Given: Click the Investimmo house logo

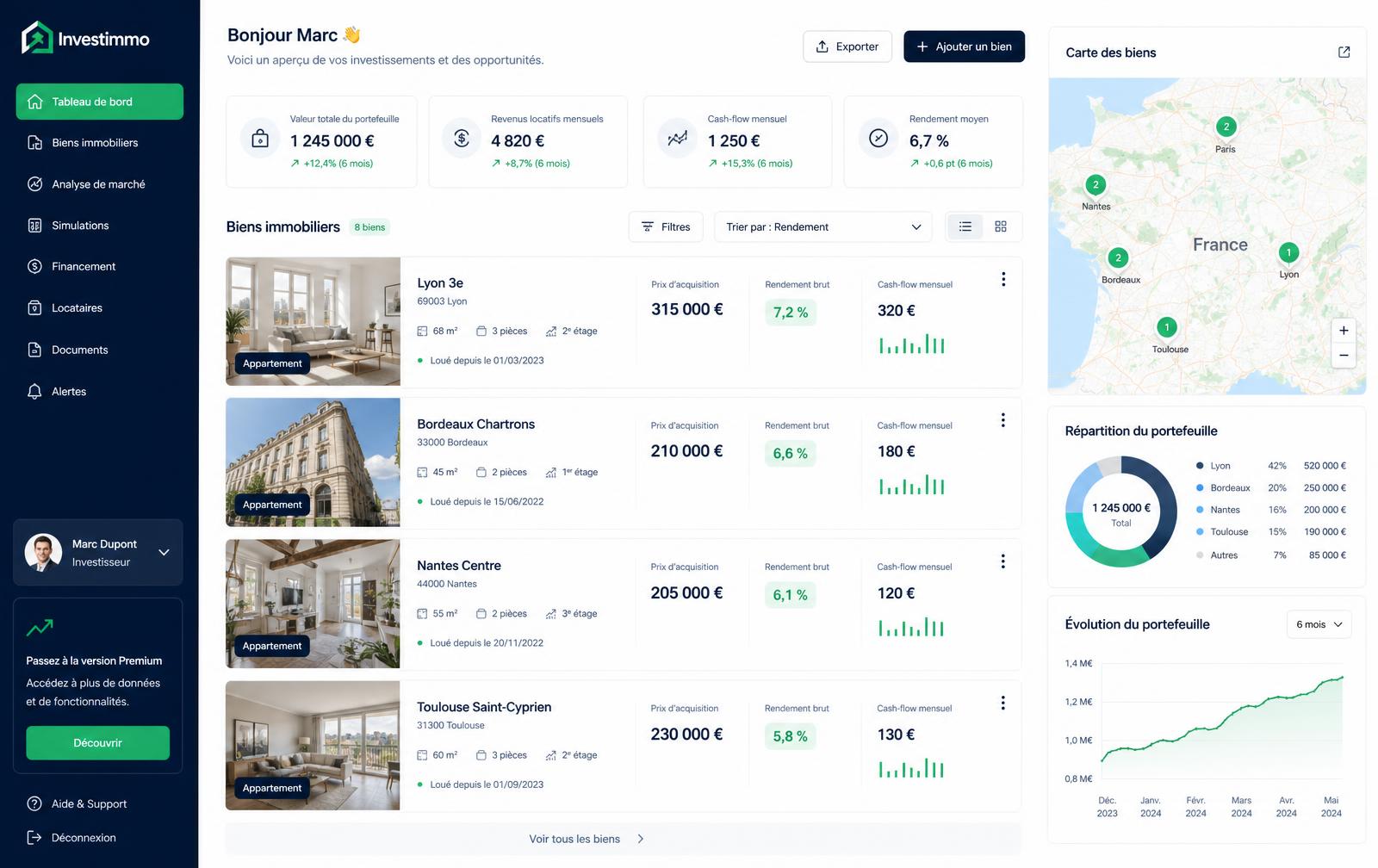Looking at the screenshot, I should [37, 38].
